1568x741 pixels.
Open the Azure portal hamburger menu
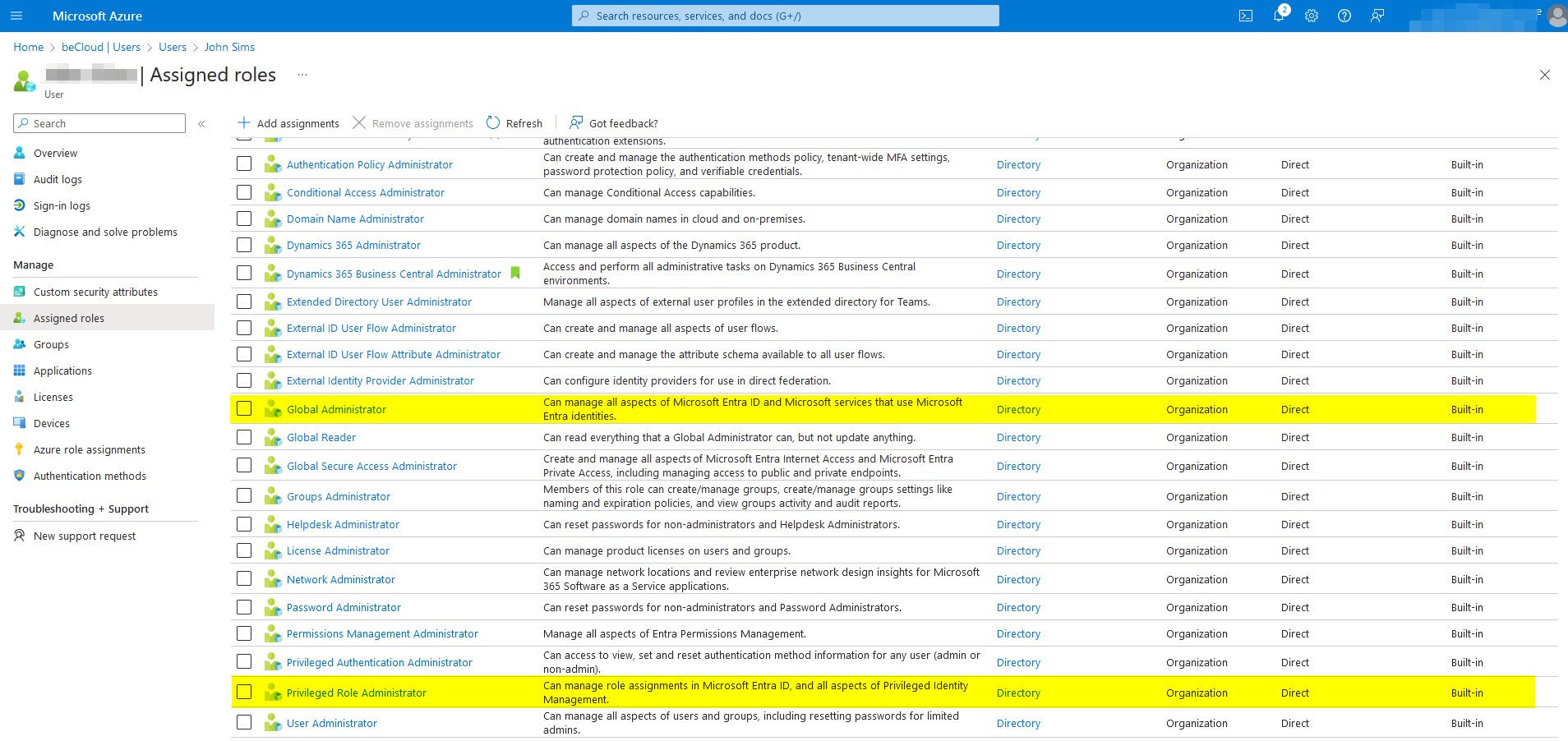(16, 16)
